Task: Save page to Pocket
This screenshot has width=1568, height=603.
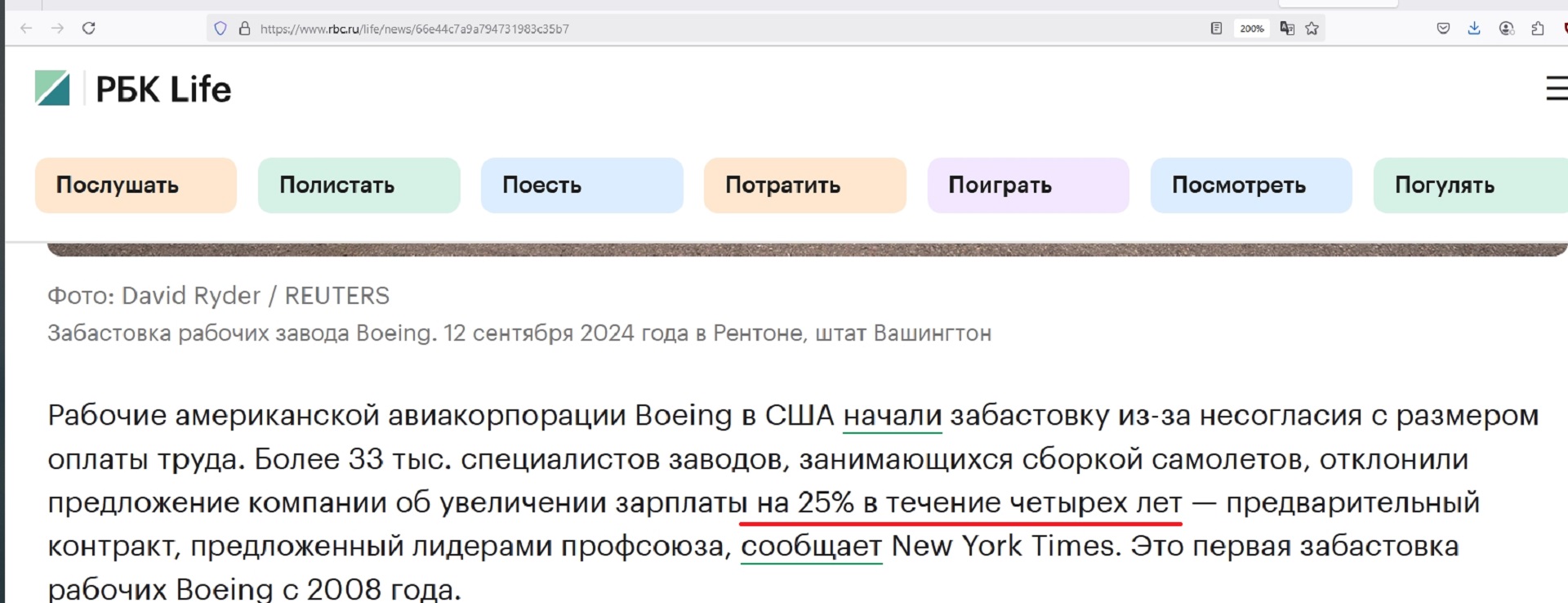Action: click(1443, 29)
